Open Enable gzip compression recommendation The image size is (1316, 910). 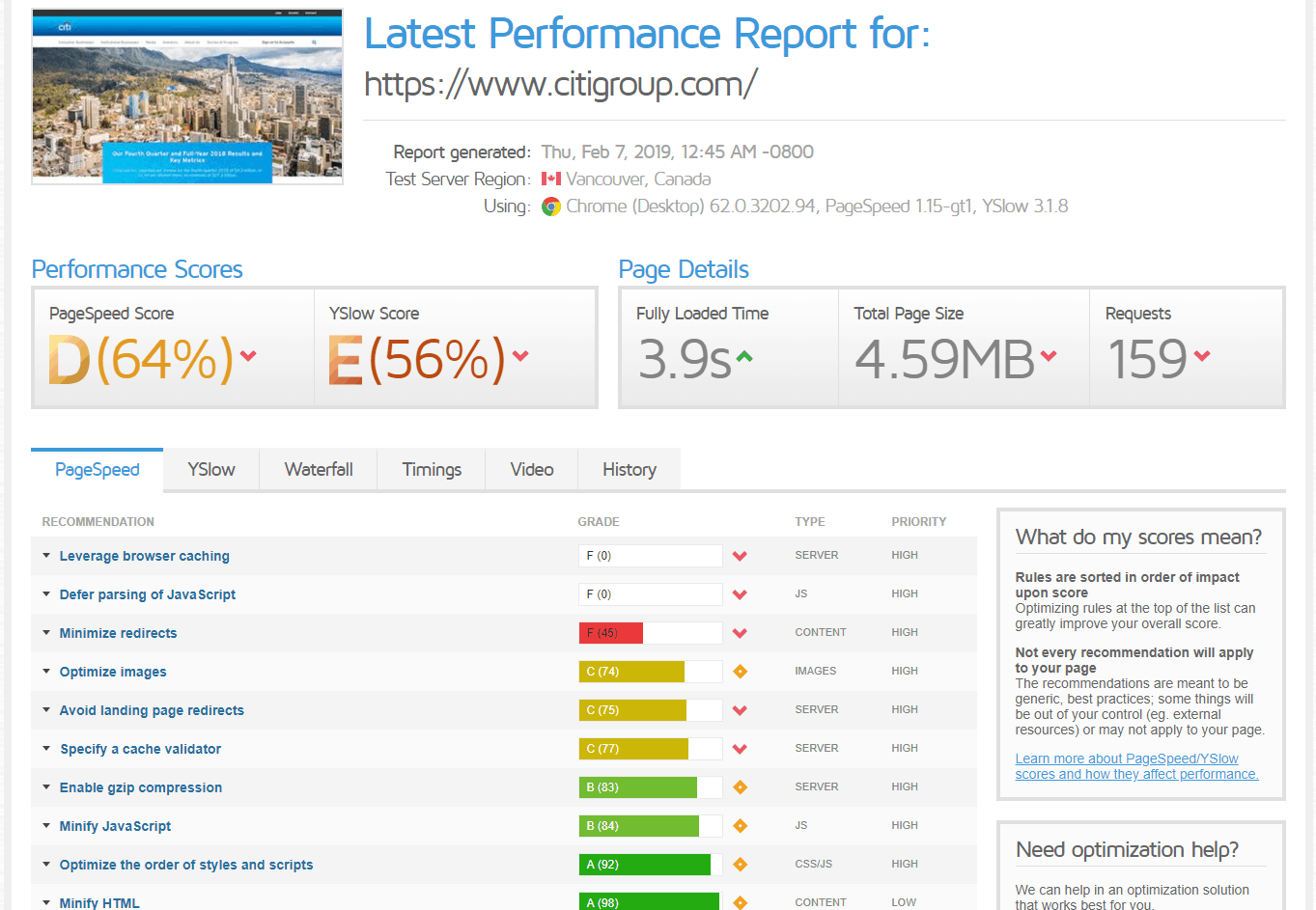pyautogui.click(x=141, y=787)
